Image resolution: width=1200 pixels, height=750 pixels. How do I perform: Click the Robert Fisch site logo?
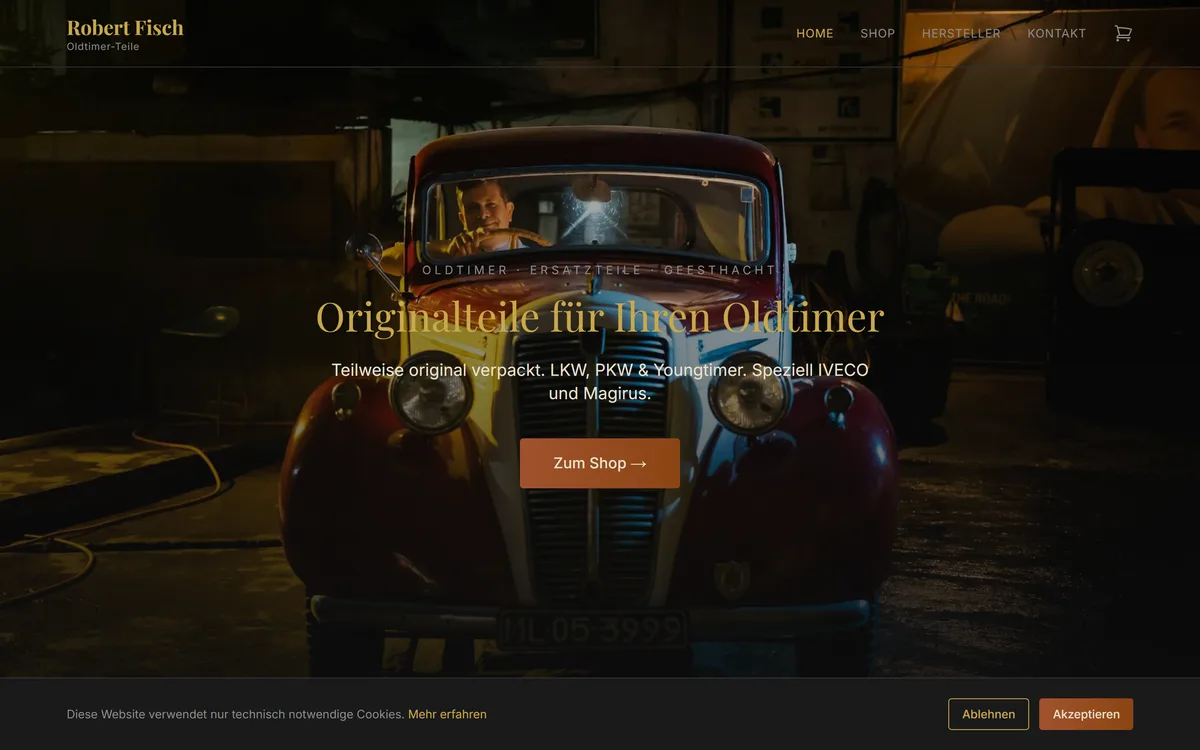[x=125, y=28]
